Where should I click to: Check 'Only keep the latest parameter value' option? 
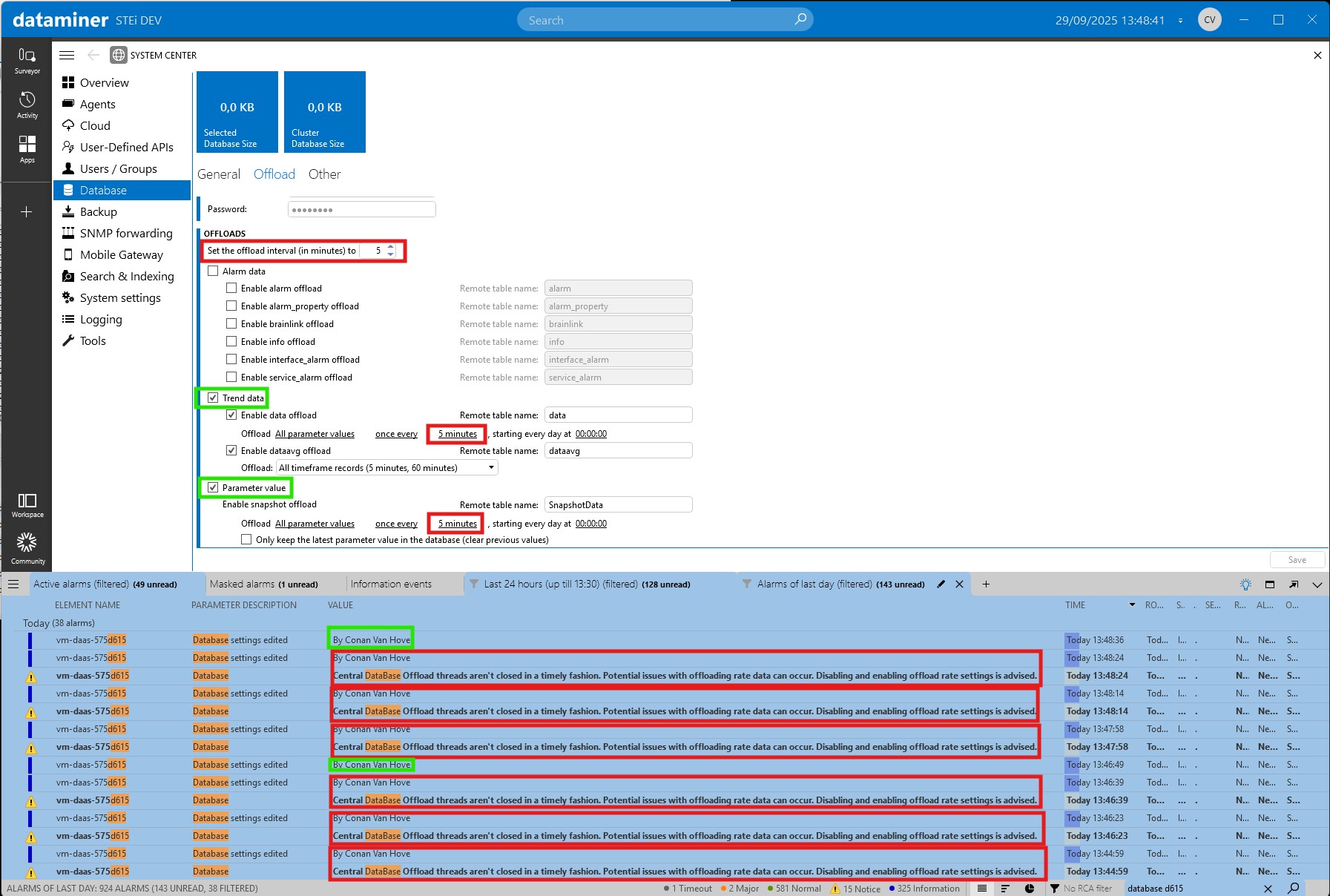pos(246,540)
